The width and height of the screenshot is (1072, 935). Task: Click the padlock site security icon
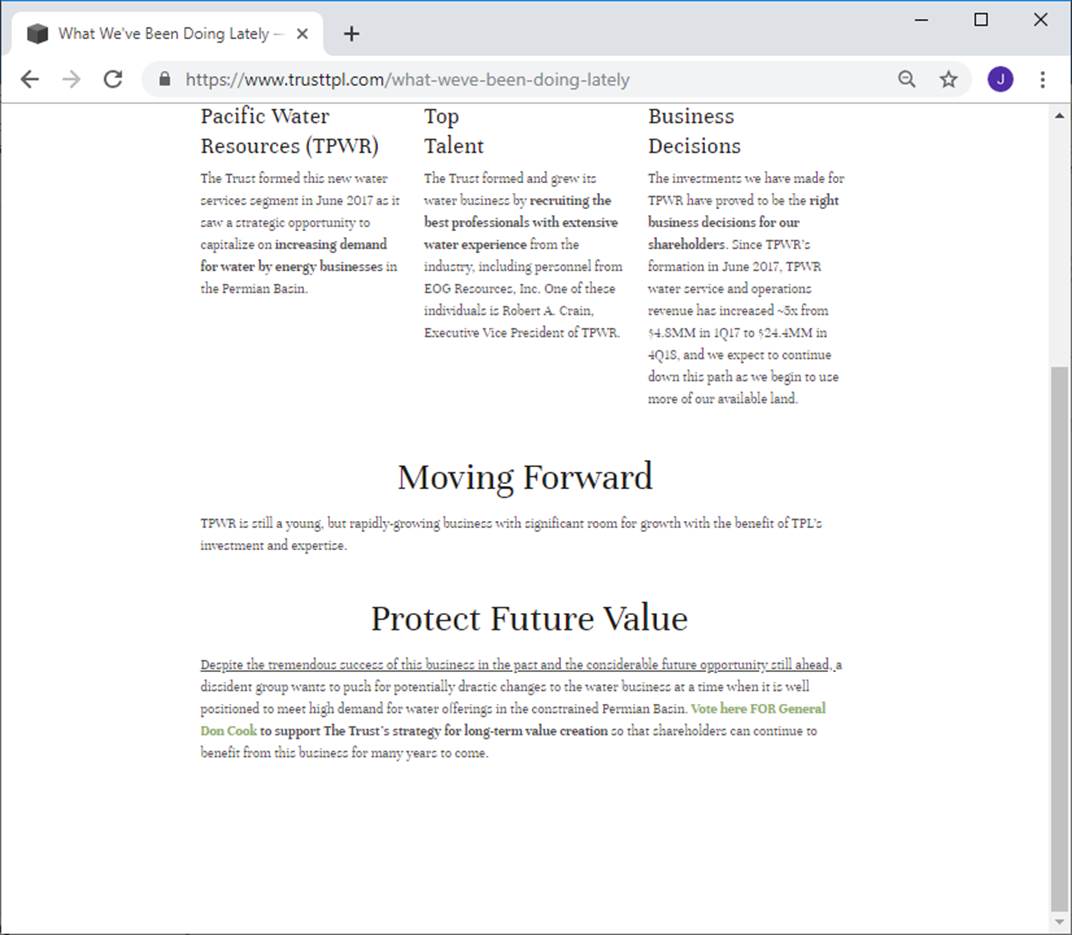165,80
